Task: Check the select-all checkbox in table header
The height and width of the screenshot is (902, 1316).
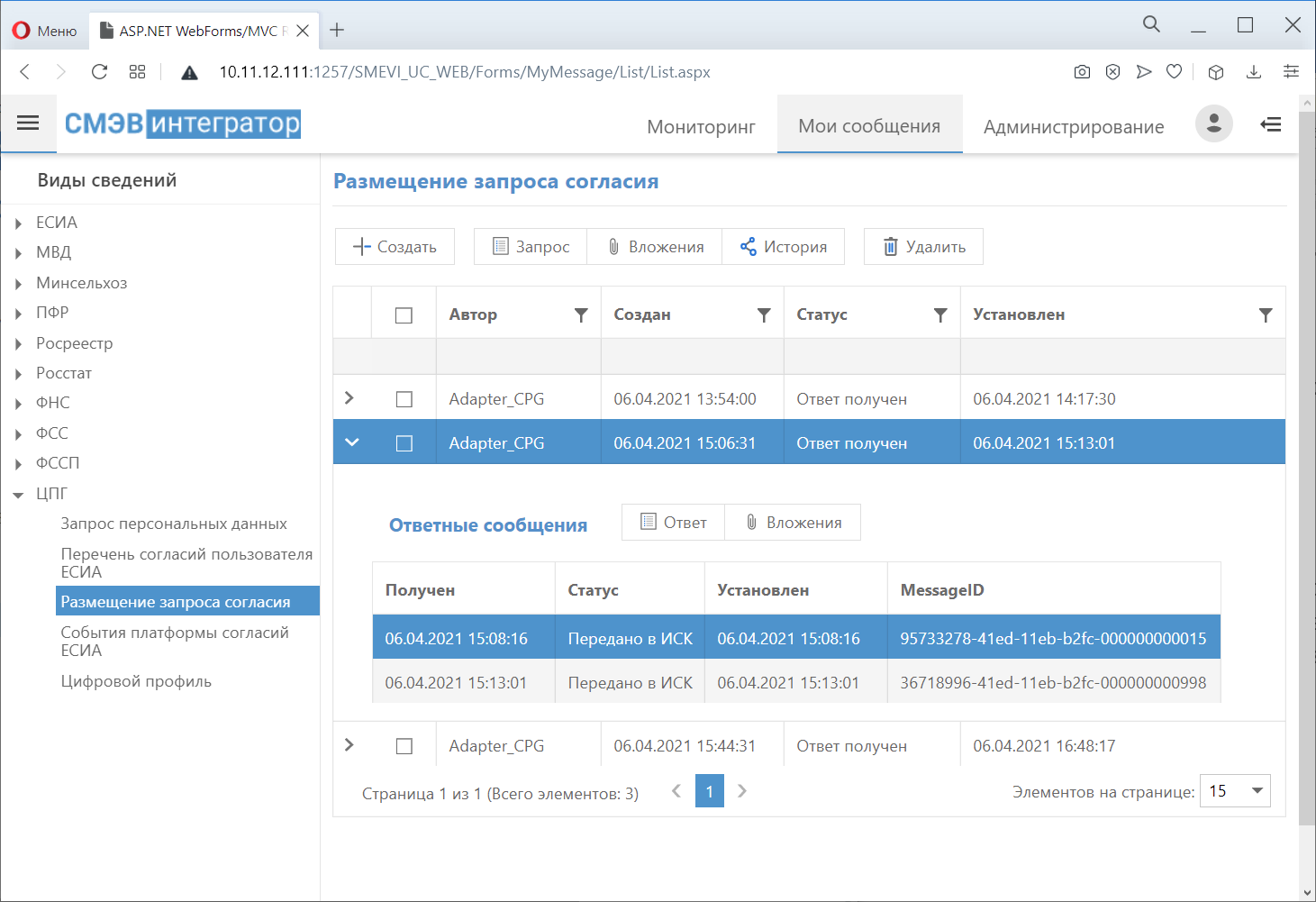Action: pyautogui.click(x=404, y=315)
